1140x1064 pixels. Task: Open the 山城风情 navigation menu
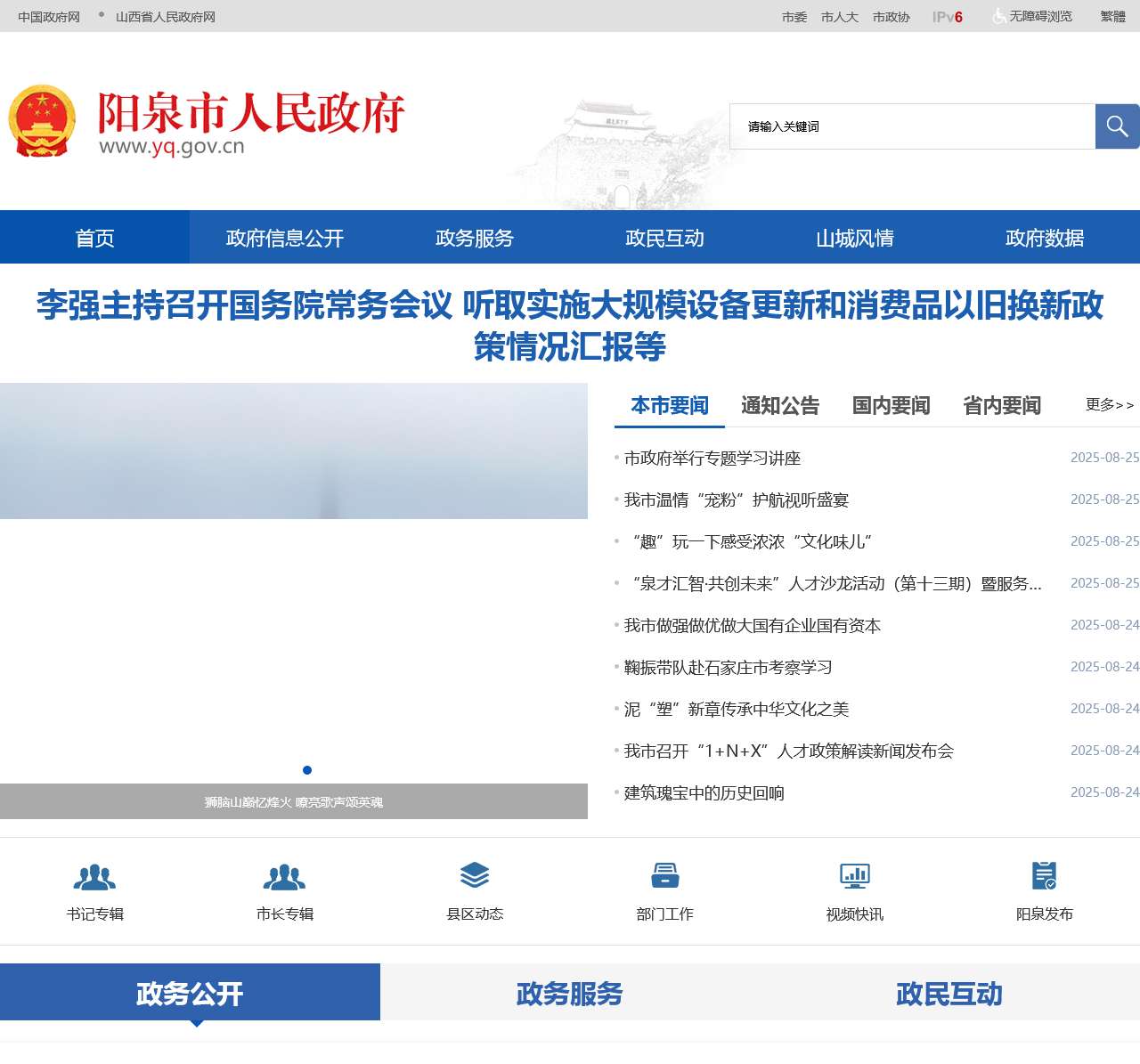click(x=854, y=238)
